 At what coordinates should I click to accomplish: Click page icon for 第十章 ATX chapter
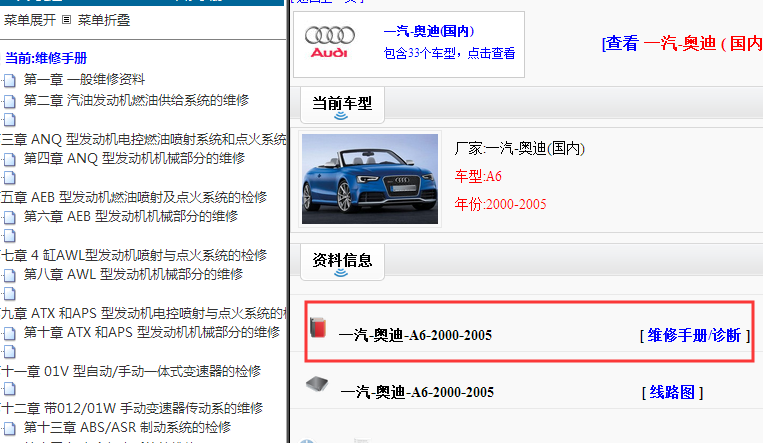[x=10, y=333]
